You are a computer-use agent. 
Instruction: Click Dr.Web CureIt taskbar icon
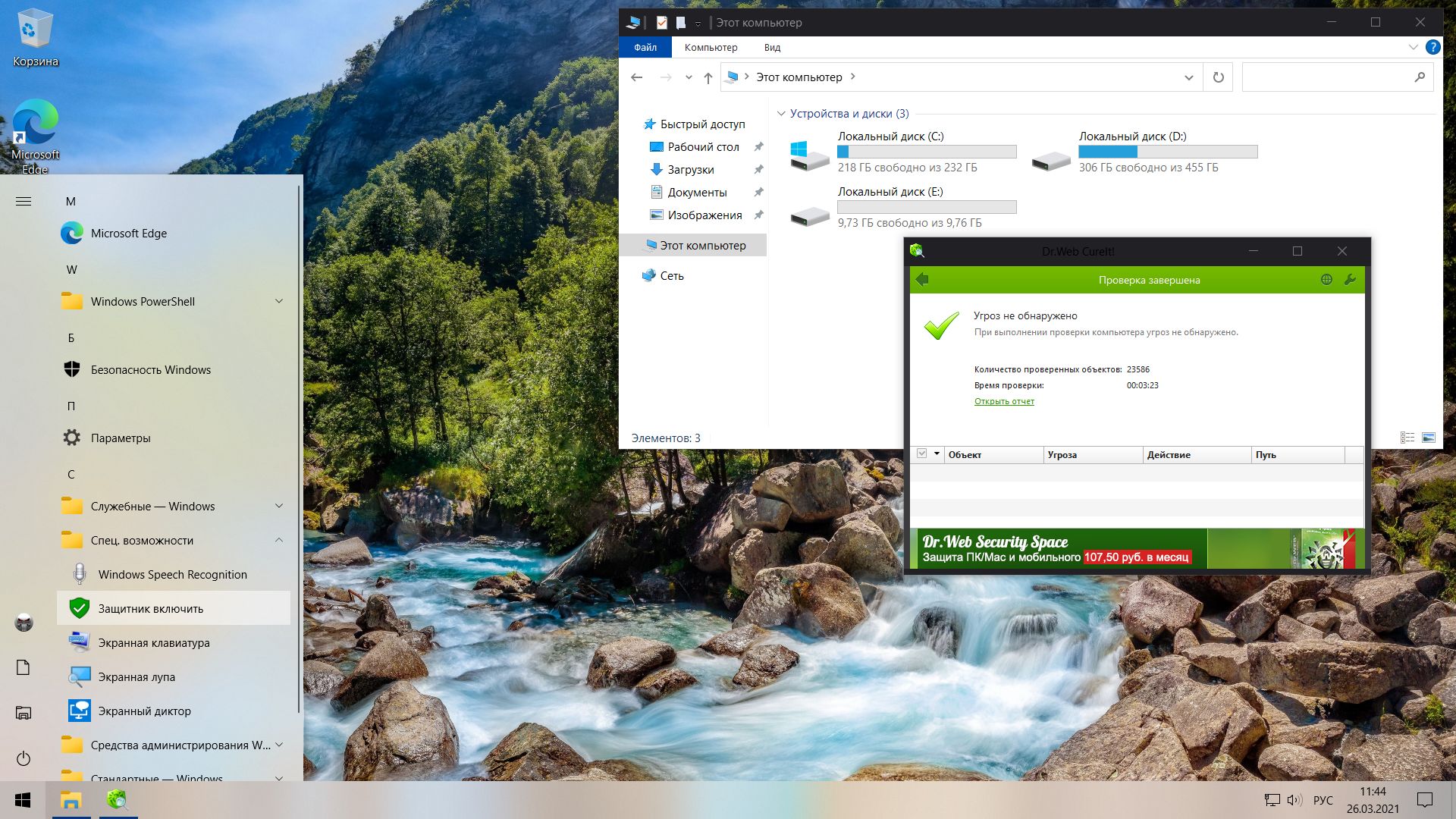pyautogui.click(x=117, y=799)
